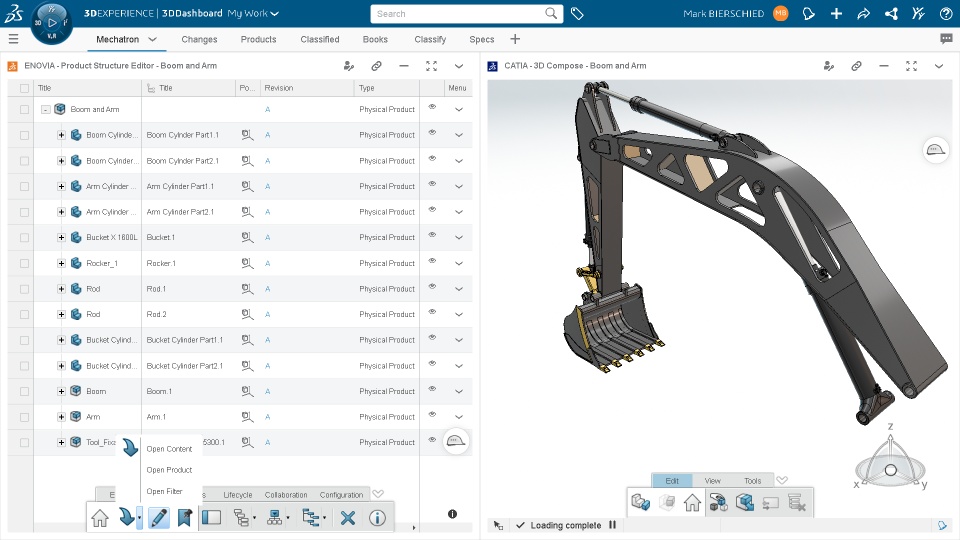Click locate icon in the Bucket.1 row
Screen dimensions: 960x540
click(x=247, y=238)
